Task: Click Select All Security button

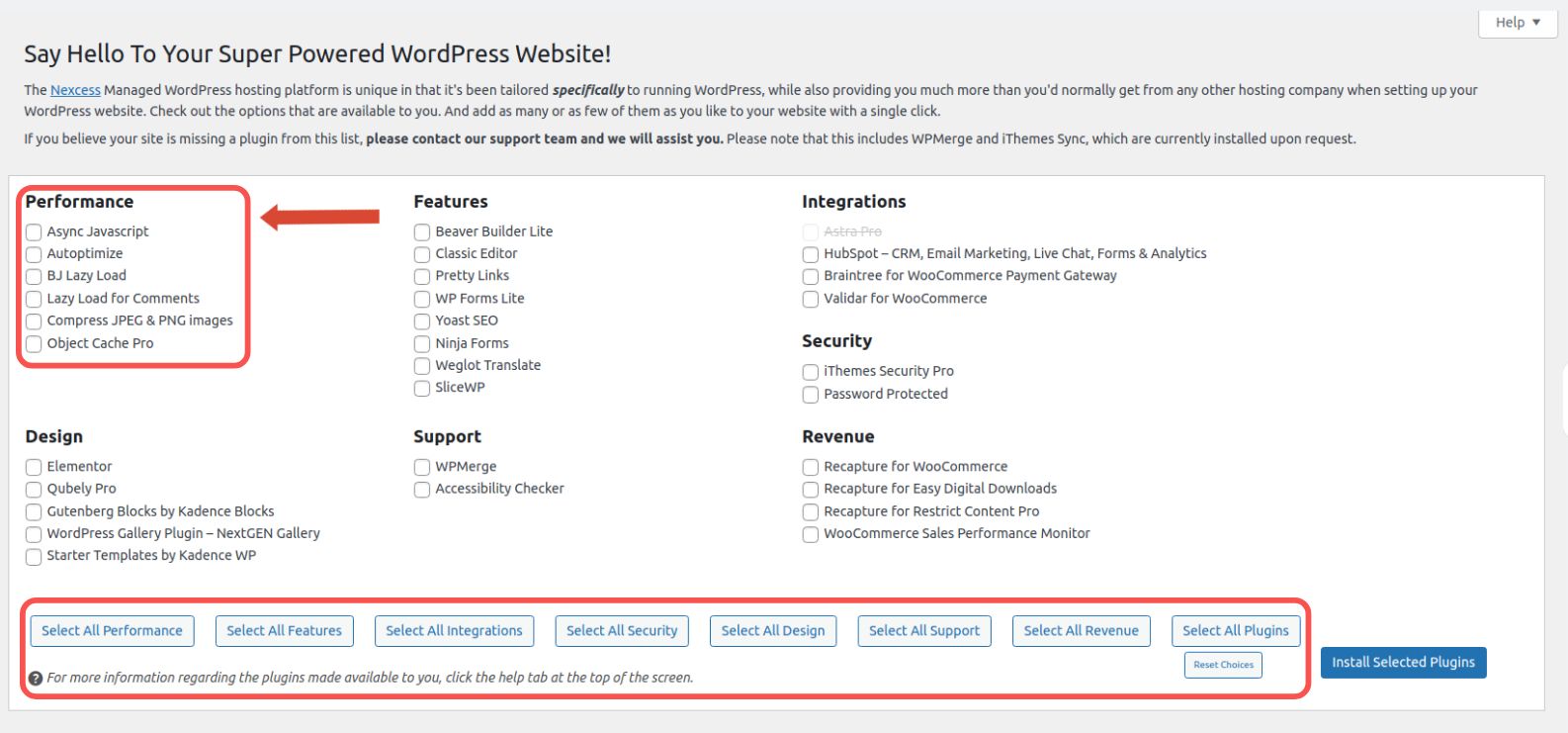Action: 622,631
